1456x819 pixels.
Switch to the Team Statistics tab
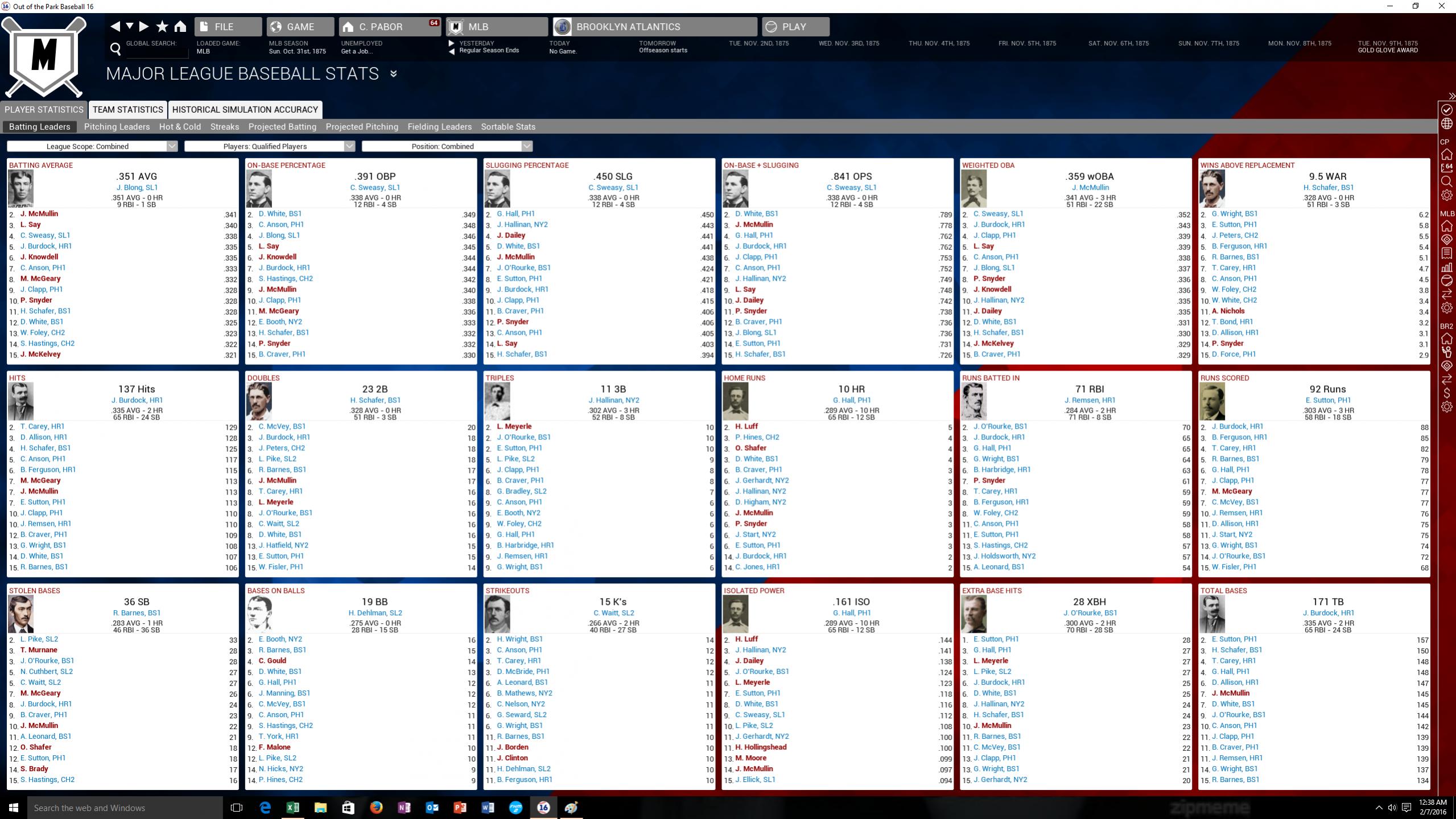128,109
